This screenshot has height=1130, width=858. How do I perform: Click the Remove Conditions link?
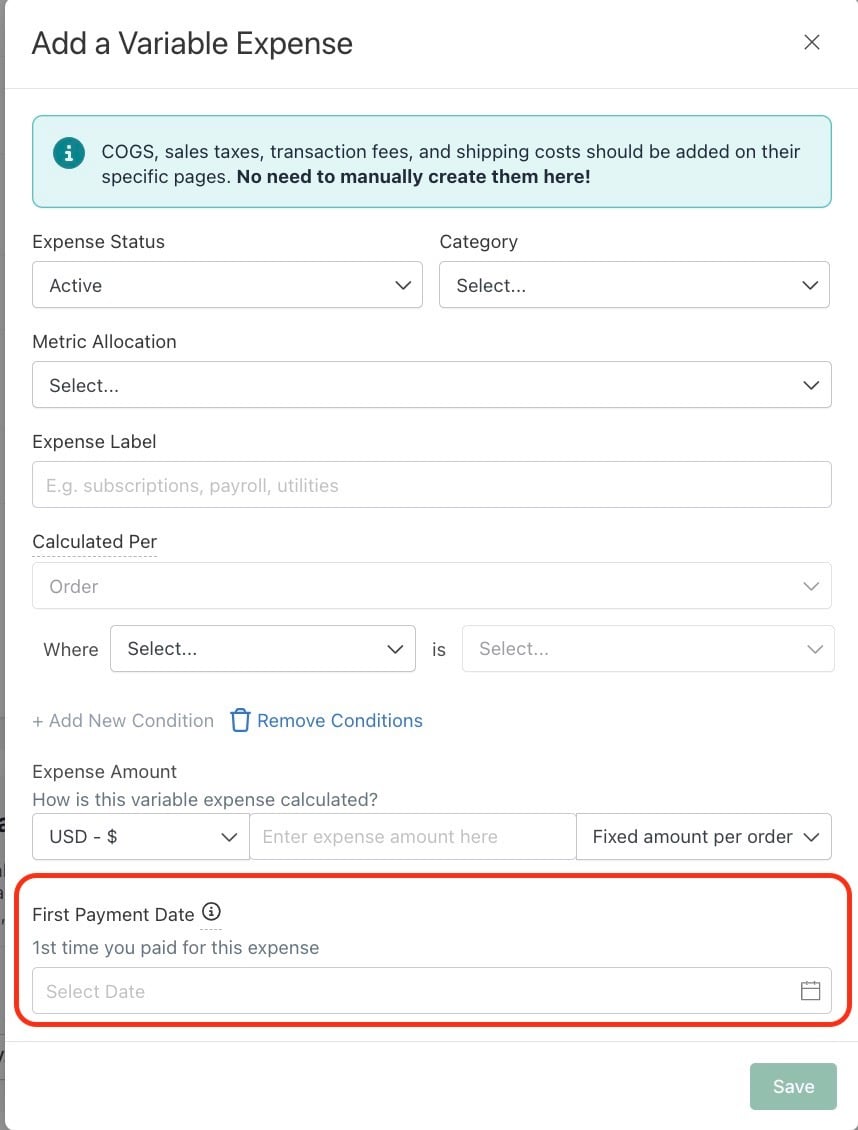pyautogui.click(x=339, y=721)
